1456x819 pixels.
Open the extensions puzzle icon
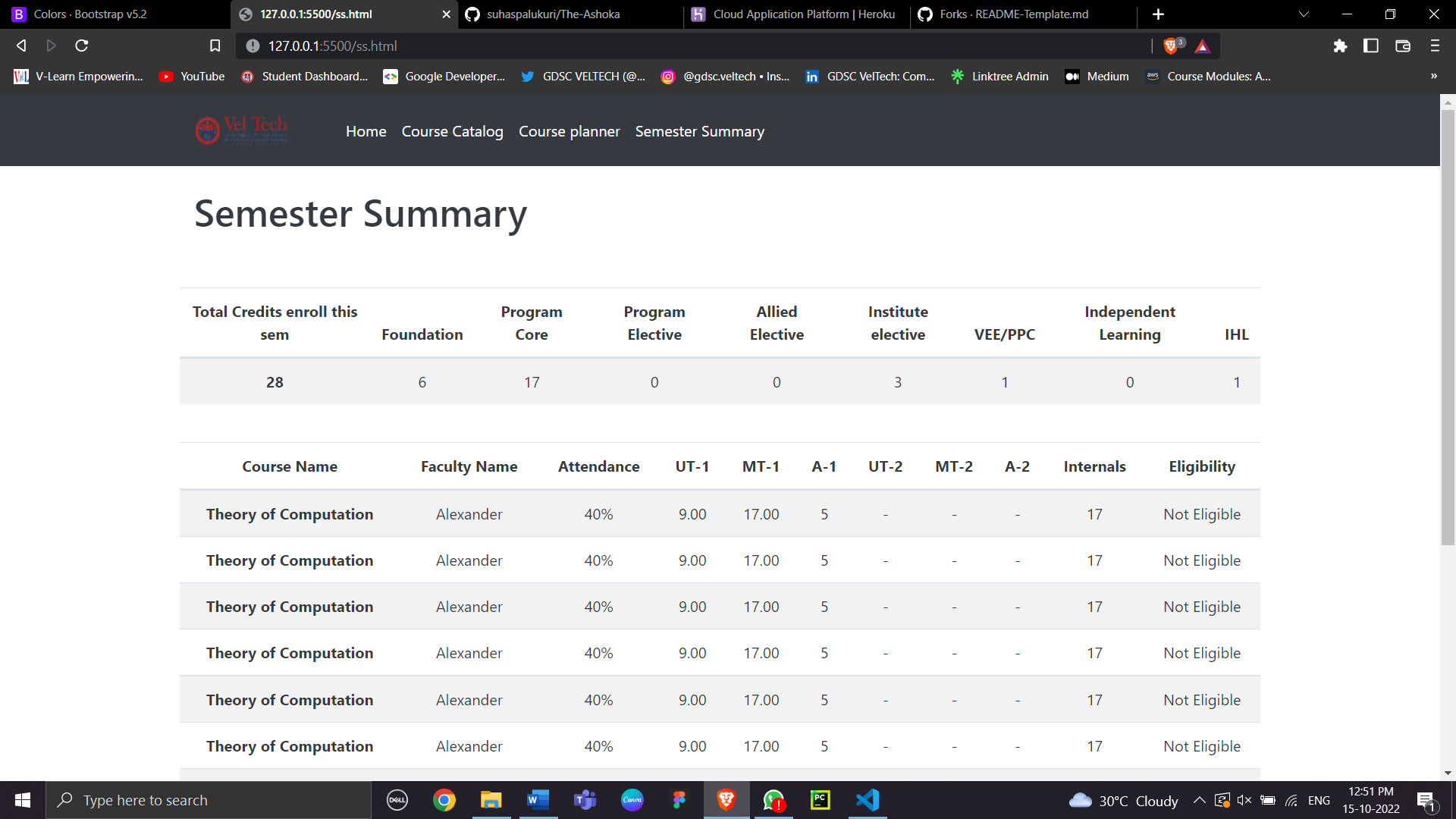click(x=1340, y=46)
